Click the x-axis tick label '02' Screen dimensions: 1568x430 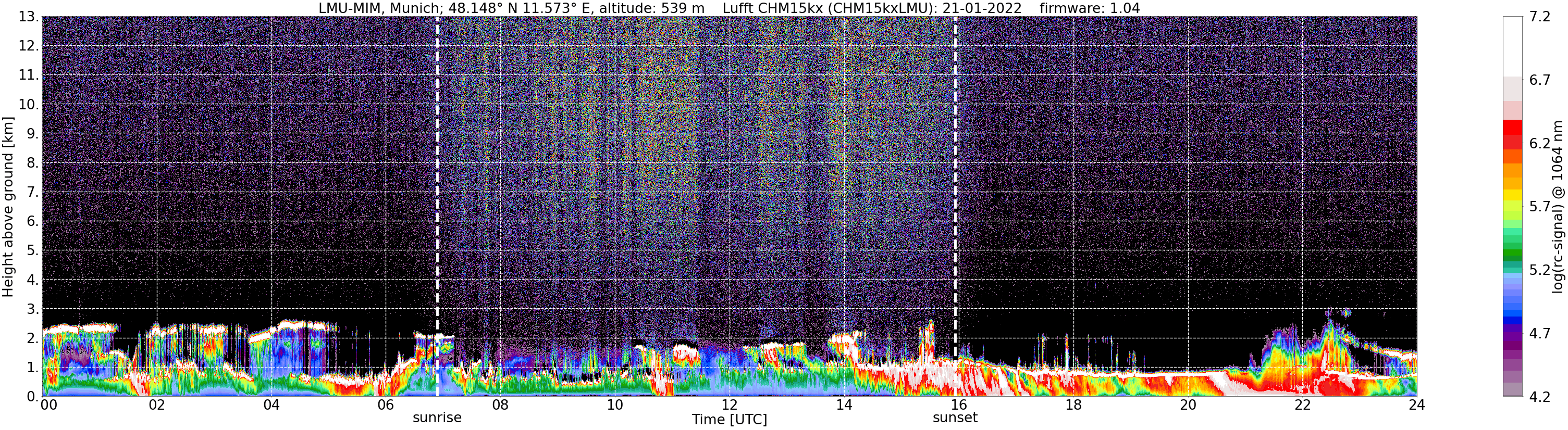[x=156, y=405]
